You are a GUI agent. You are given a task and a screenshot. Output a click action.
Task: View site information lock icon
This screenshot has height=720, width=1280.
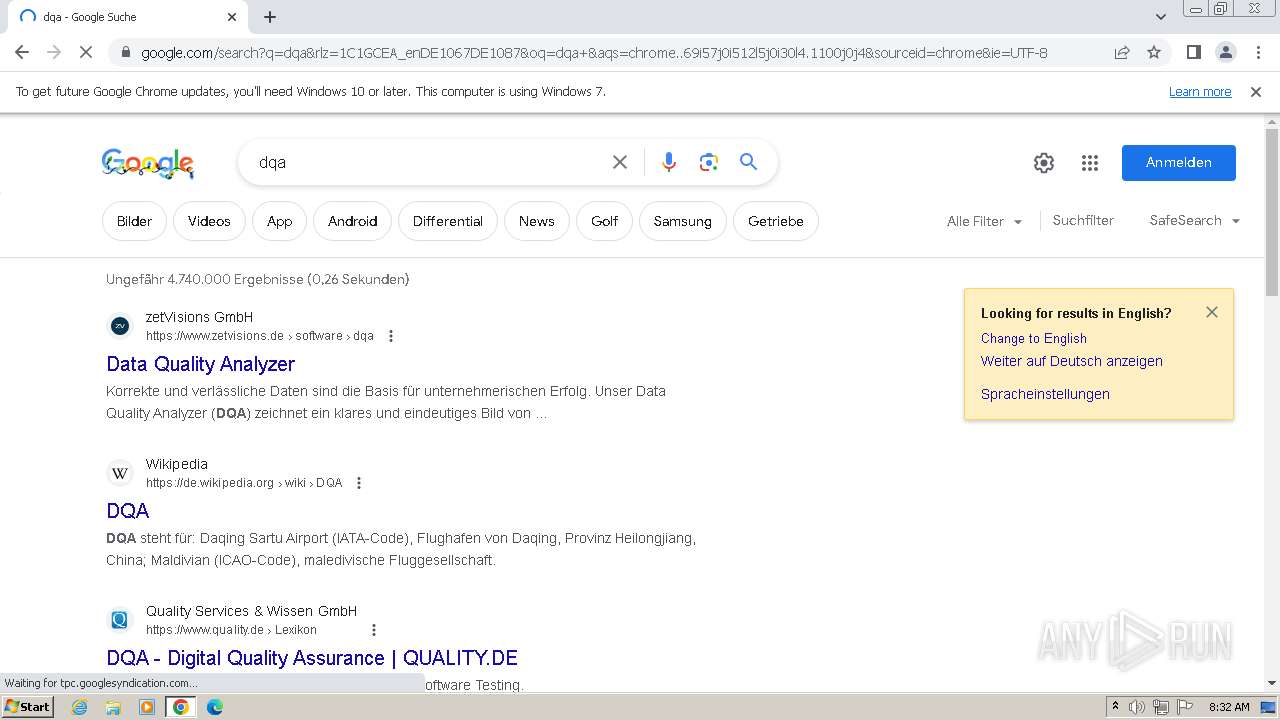point(124,53)
